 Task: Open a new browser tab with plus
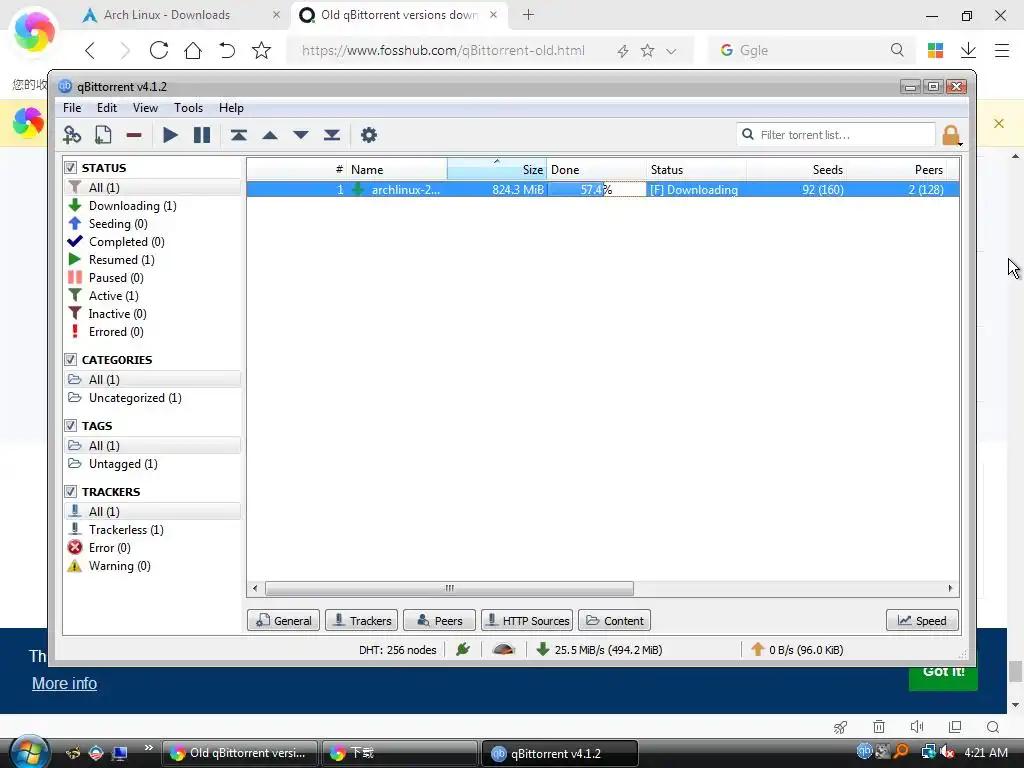pyautogui.click(x=528, y=14)
